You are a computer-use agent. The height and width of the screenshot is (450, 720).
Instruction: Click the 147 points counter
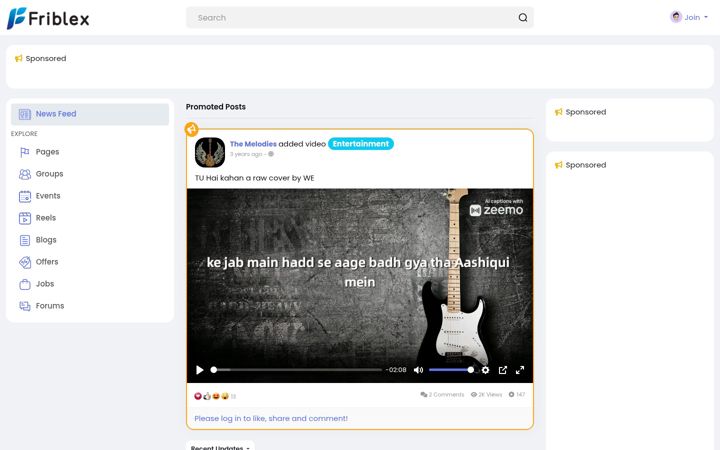coord(517,394)
